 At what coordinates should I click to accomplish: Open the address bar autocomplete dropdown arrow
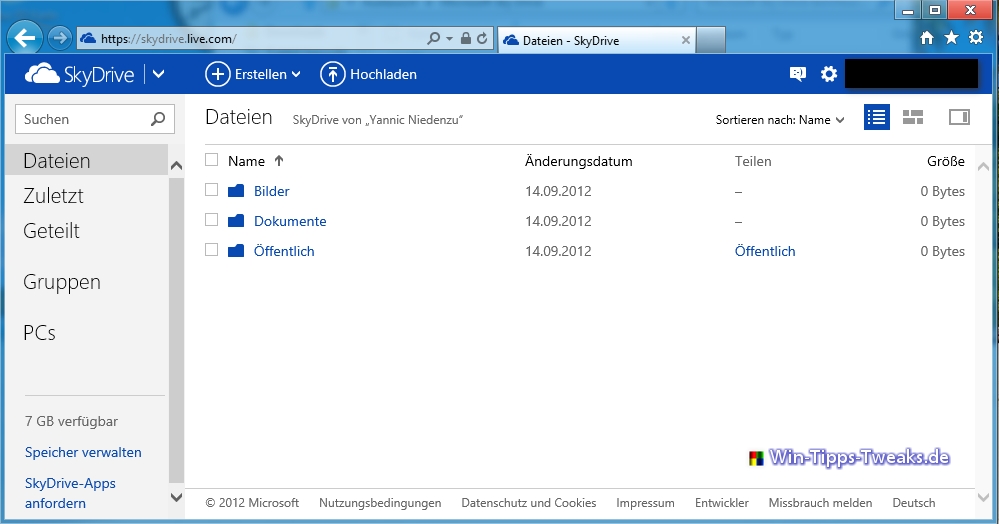tap(449, 39)
